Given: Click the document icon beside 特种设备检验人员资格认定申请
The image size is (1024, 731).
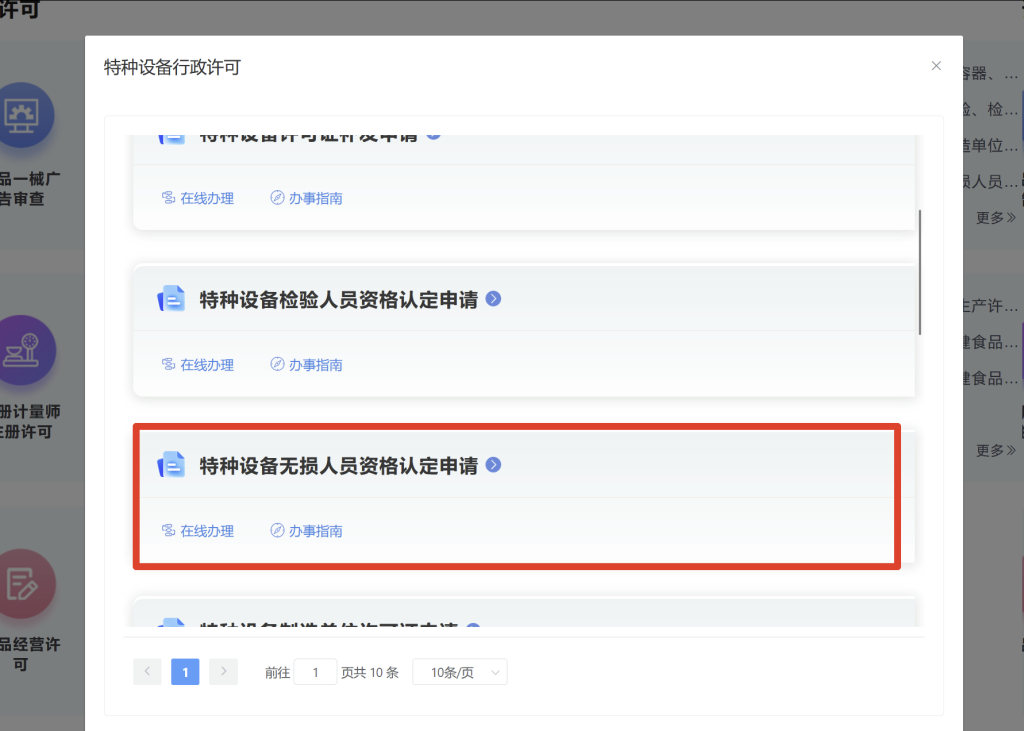Looking at the screenshot, I should click(171, 299).
